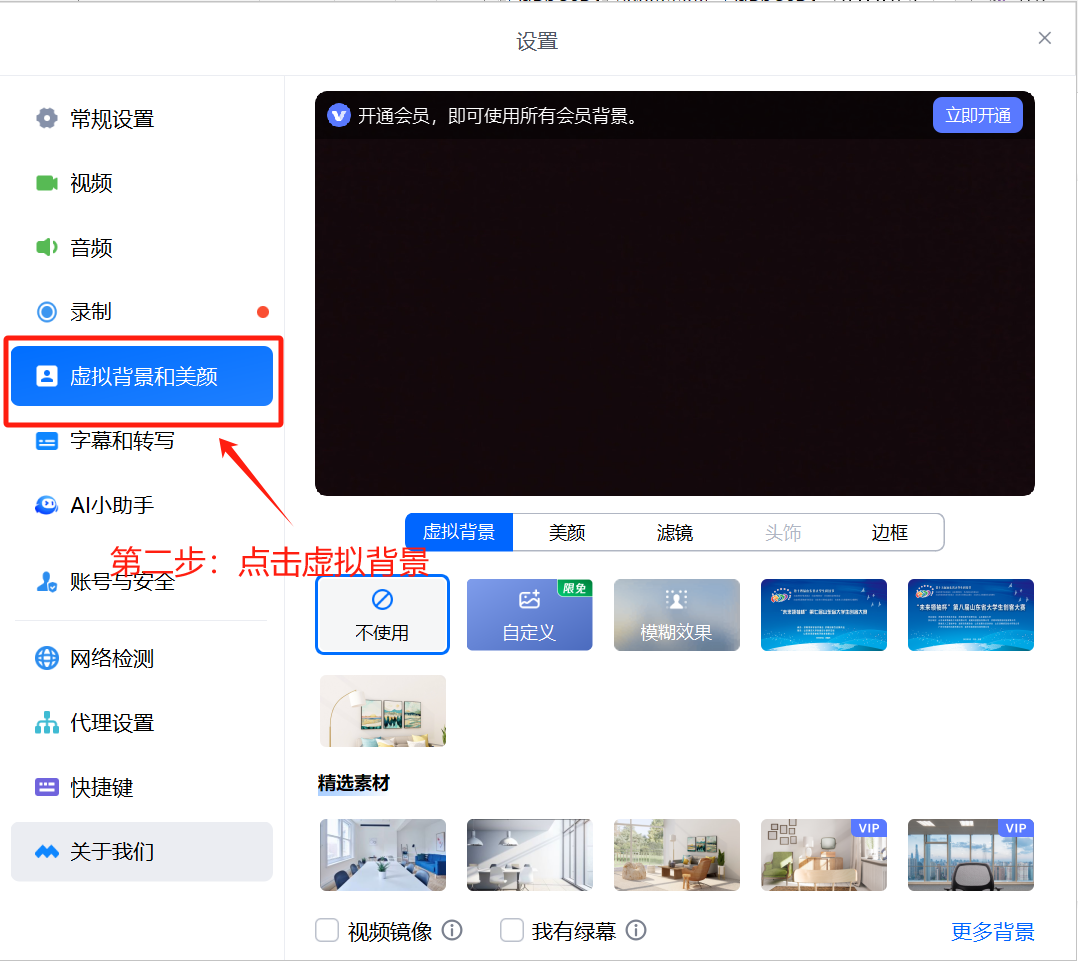
Task: Click the General Settings gear icon
Action: (x=47, y=119)
